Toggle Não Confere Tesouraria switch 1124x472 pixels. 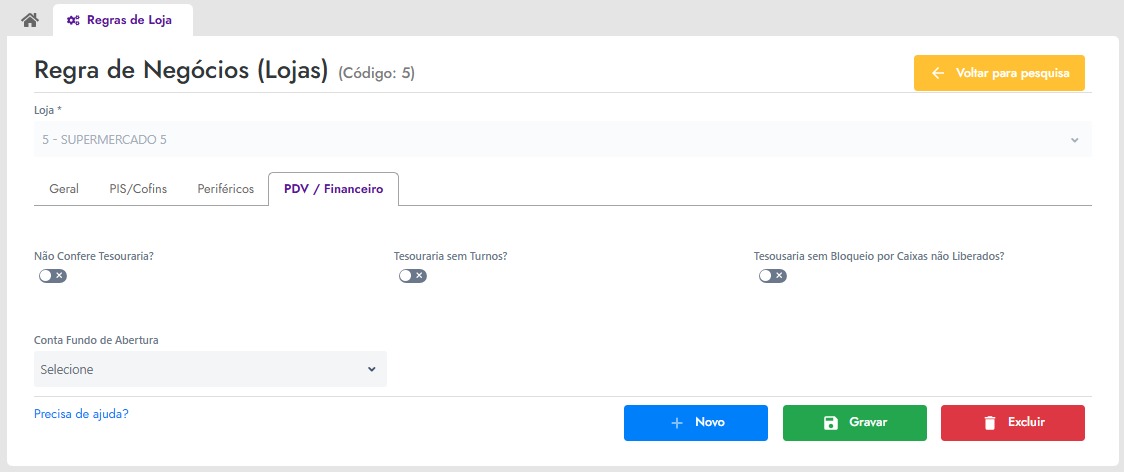53,275
